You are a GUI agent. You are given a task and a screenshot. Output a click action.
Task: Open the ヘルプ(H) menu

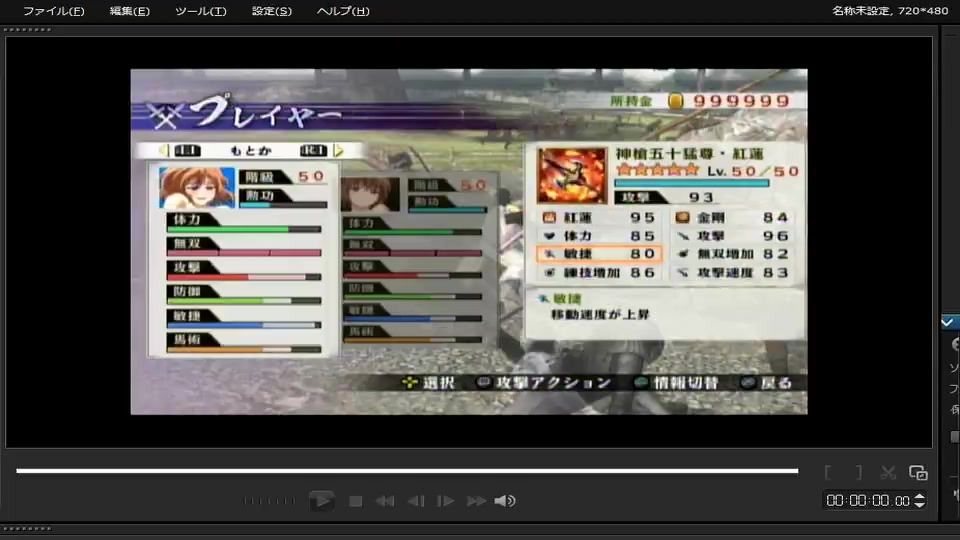pyautogui.click(x=343, y=11)
